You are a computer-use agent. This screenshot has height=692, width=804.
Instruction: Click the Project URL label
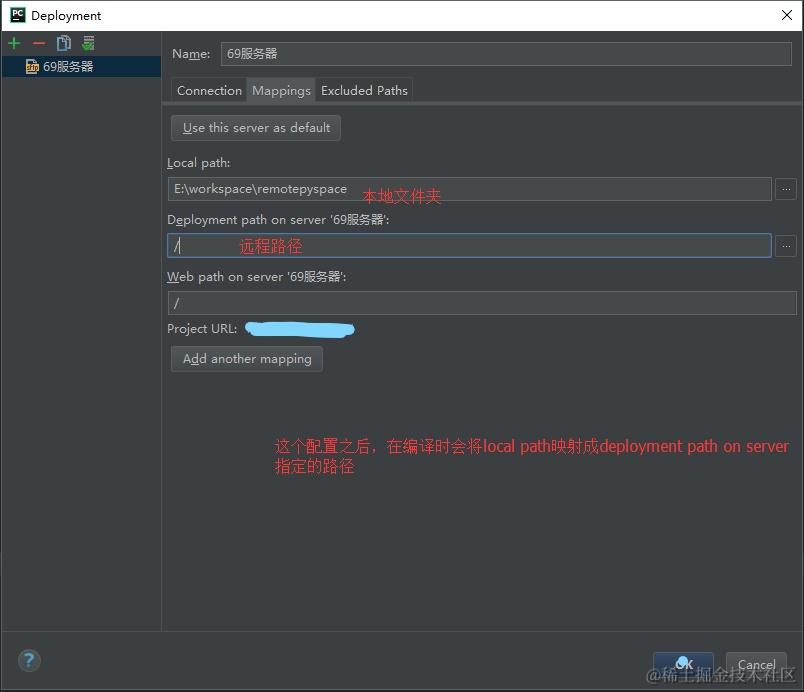202,329
